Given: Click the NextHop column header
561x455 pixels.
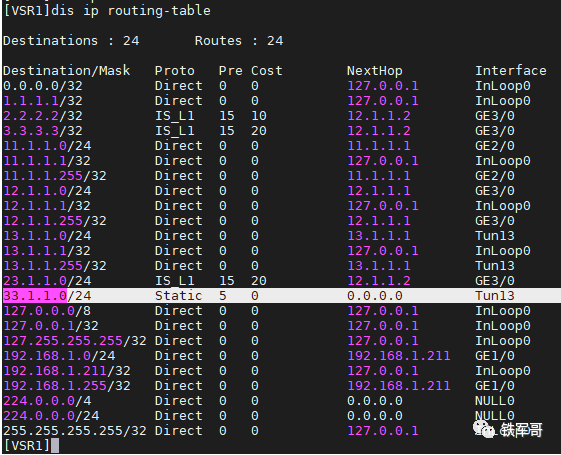Looking at the screenshot, I should point(375,71).
